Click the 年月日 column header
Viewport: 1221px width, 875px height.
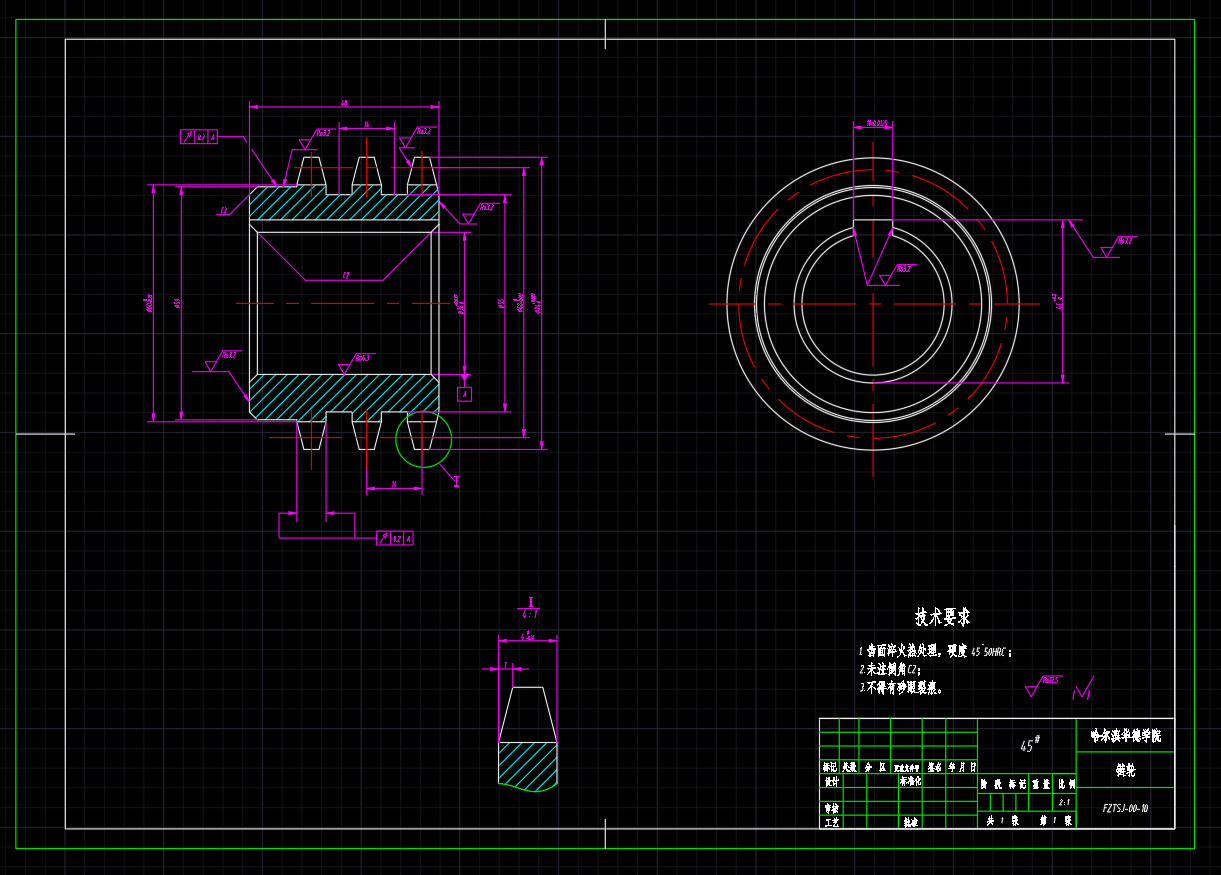point(962,767)
